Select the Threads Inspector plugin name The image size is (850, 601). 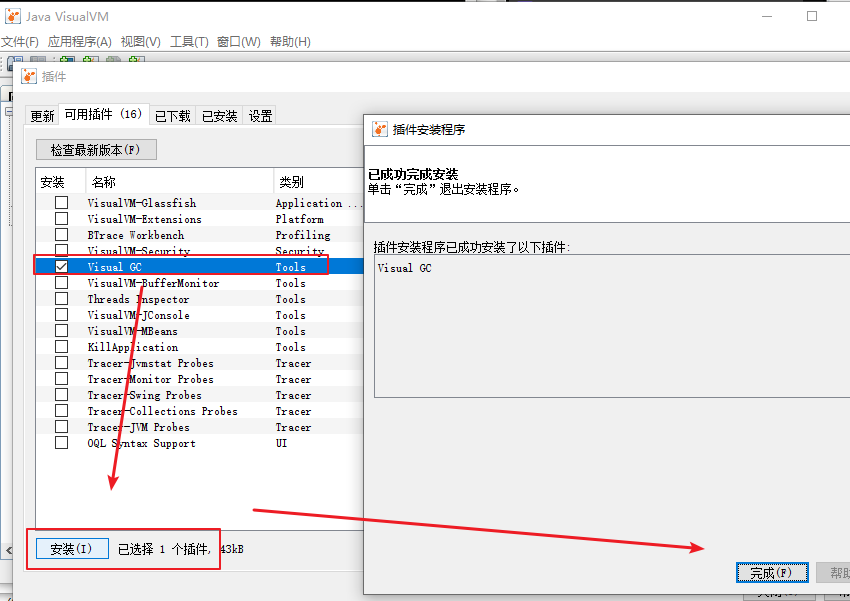[x=138, y=299]
